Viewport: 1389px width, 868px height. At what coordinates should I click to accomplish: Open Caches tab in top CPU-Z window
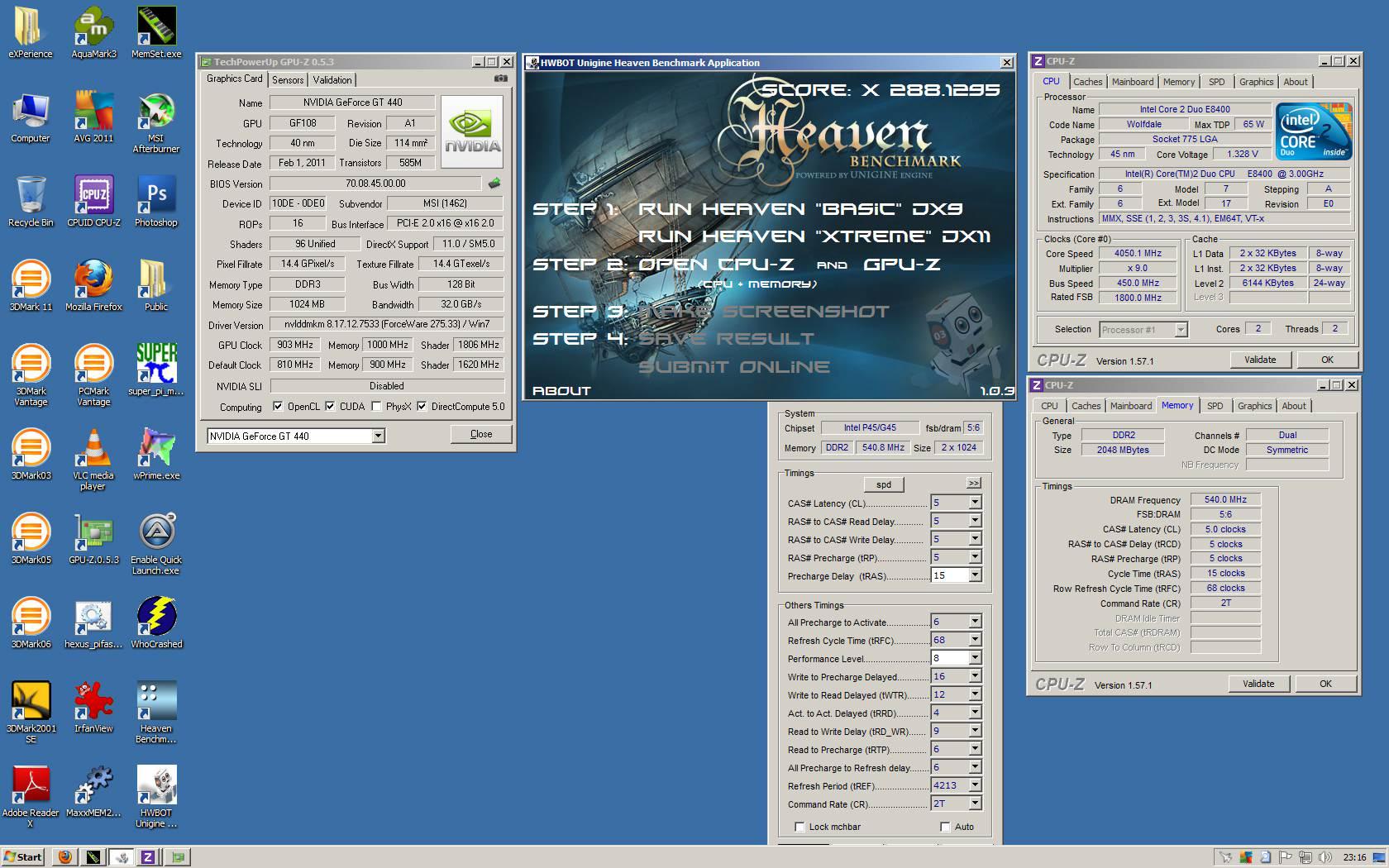click(x=1087, y=82)
